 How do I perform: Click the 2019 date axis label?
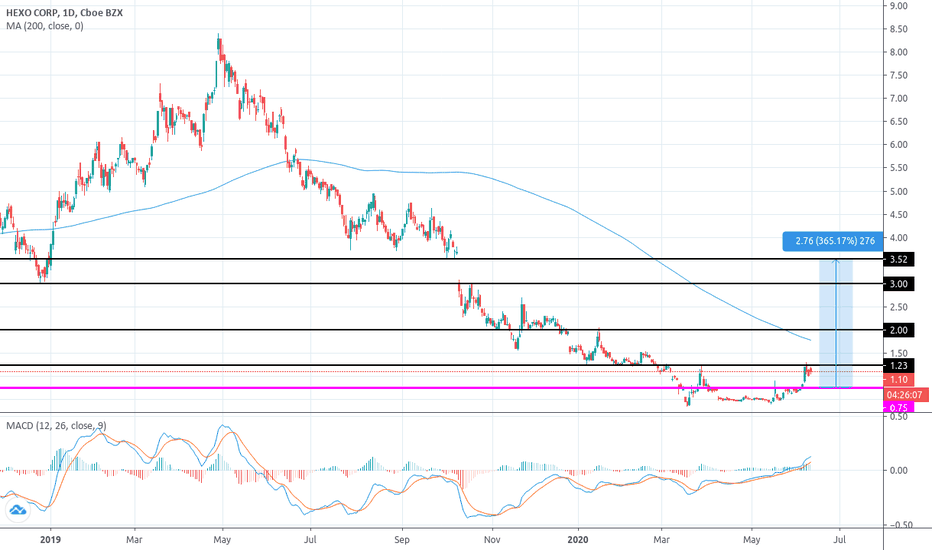click(51, 540)
